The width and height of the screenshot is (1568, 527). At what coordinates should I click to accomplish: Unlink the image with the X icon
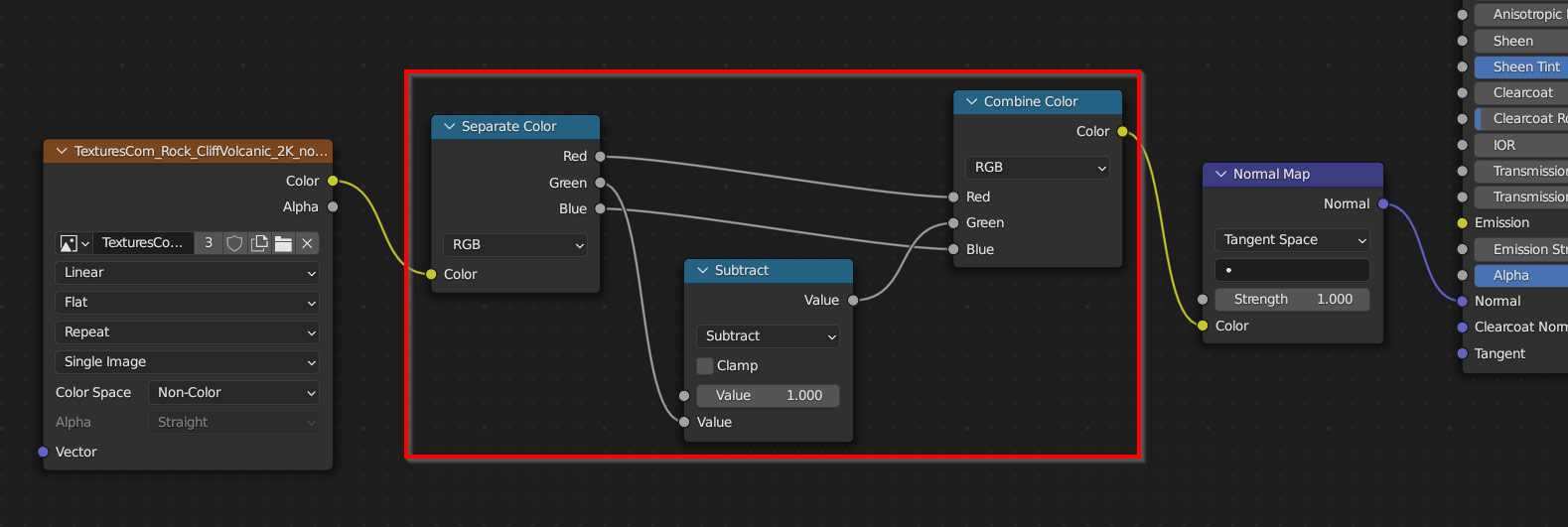pos(307,243)
